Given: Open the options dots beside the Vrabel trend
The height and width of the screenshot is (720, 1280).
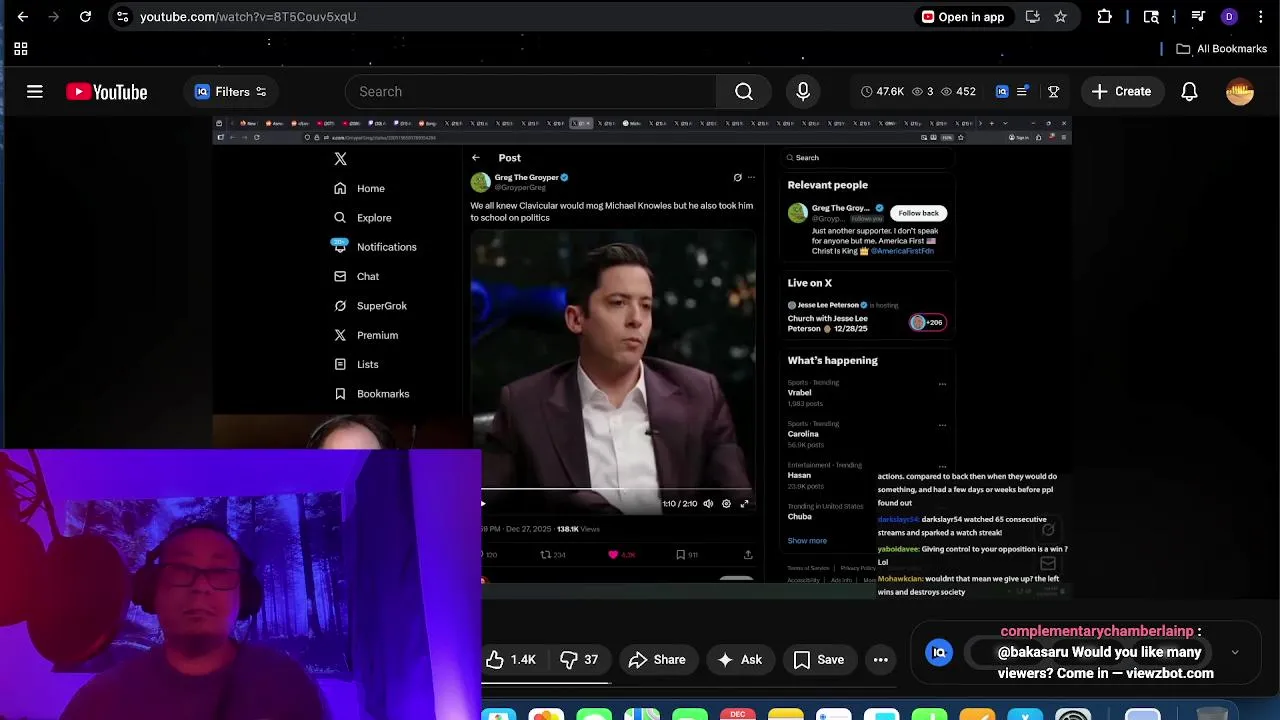Looking at the screenshot, I should tap(942, 384).
